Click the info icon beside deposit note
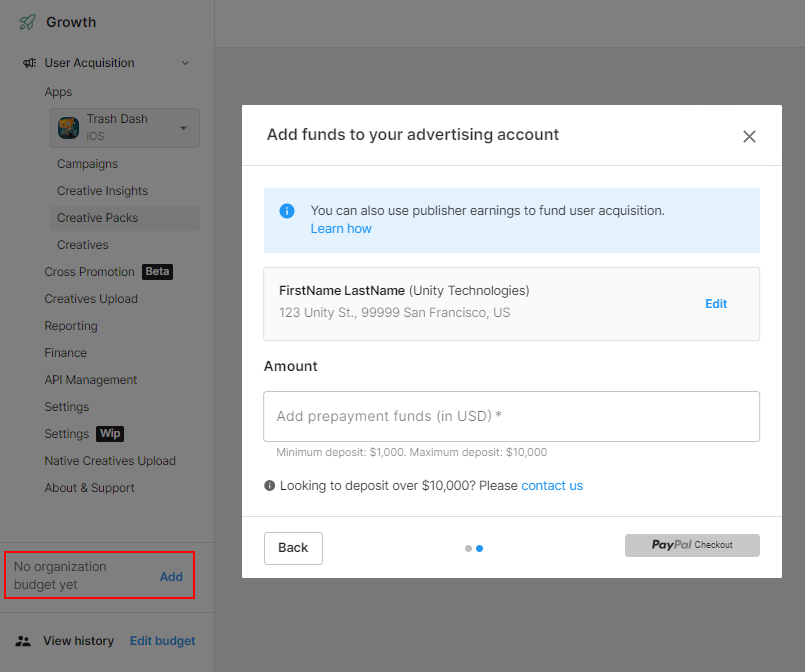The height and width of the screenshot is (672, 805). (x=270, y=486)
